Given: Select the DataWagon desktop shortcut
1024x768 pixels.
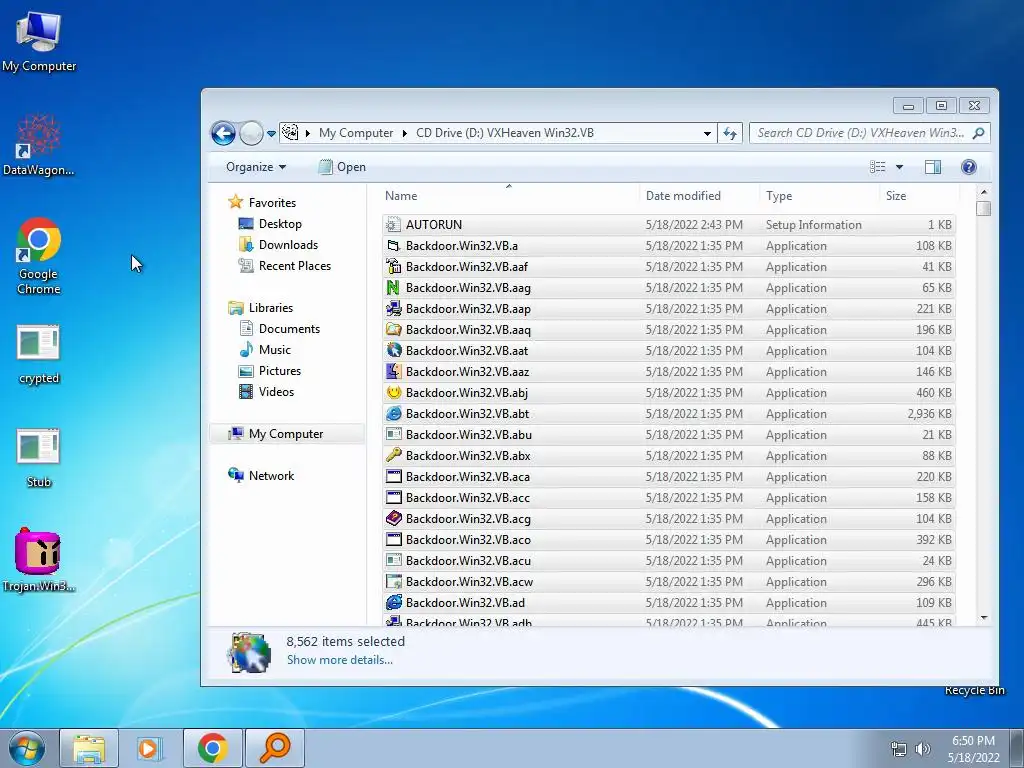Looking at the screenshot, I should [39, 146].
